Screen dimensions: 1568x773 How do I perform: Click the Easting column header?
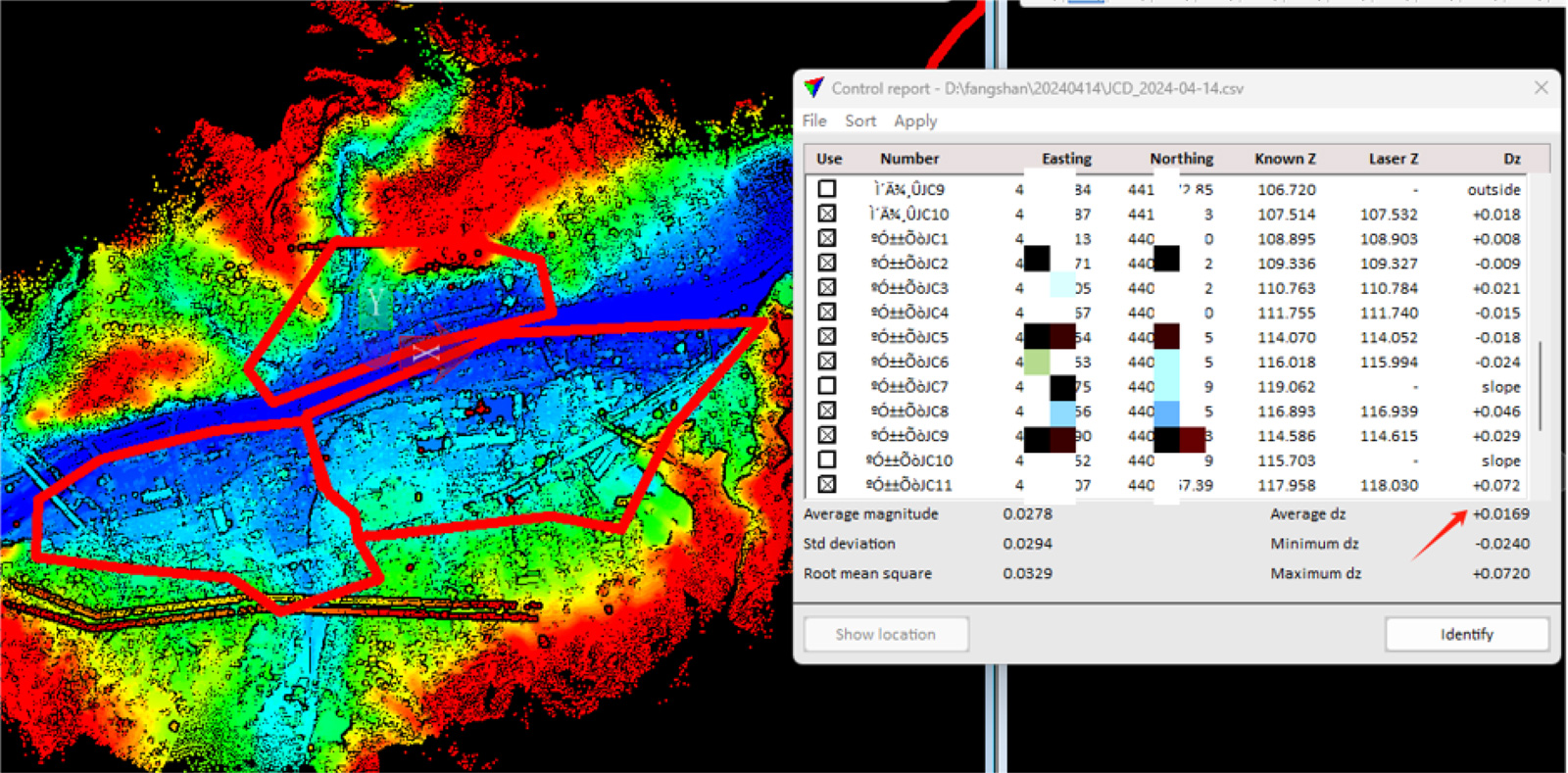1066,159
